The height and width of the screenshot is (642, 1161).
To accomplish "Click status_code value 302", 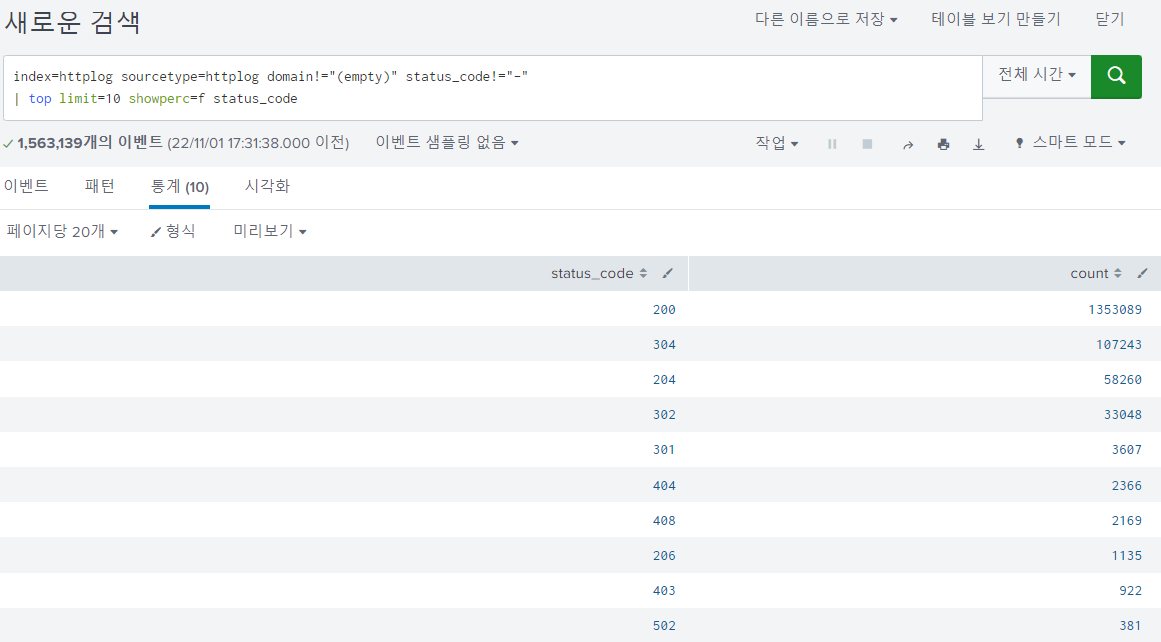I will pos(664,415).
